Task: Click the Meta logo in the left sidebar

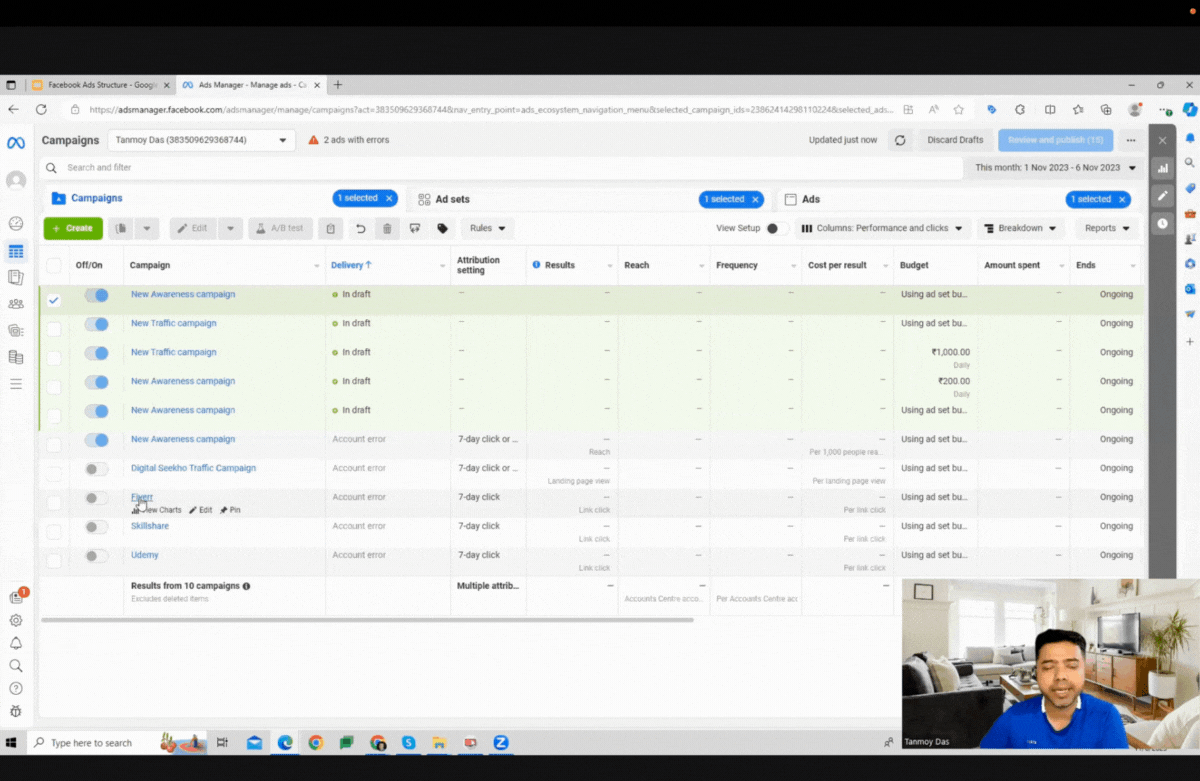Action: tap(16, 142)
